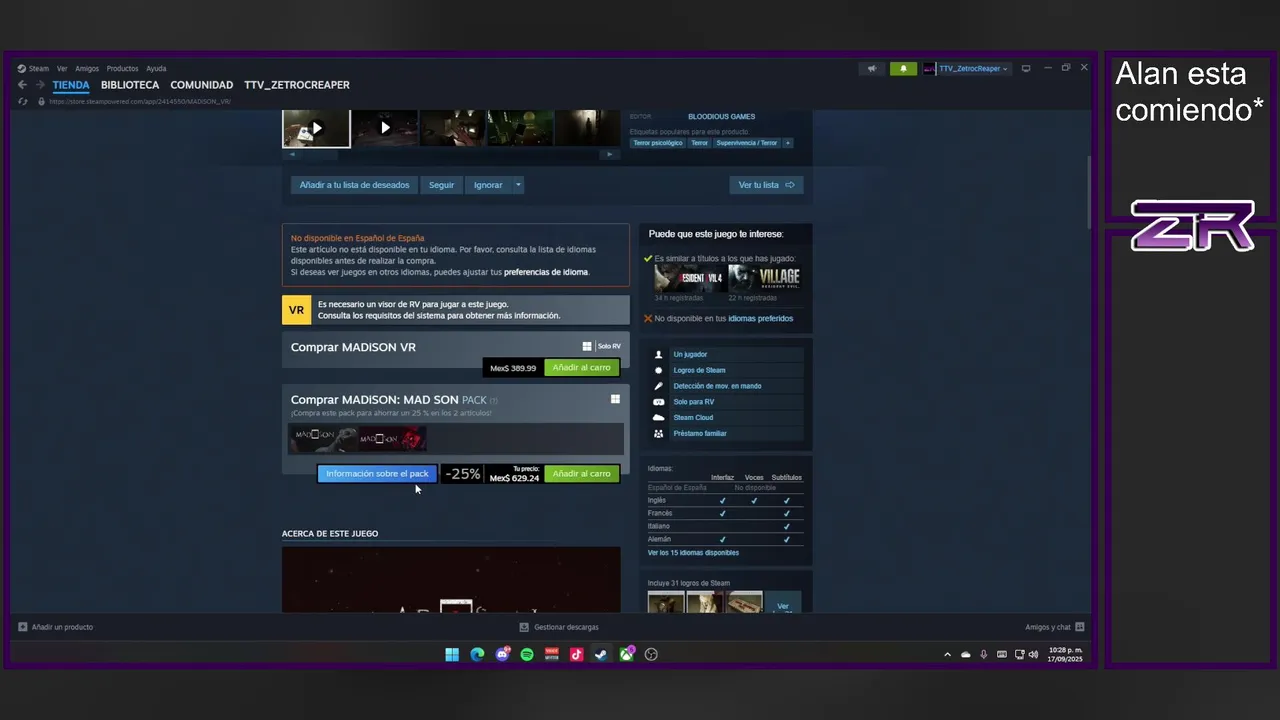Add MAD SON pack to cart
The image size is (1280, 720).
coord(581,474)
